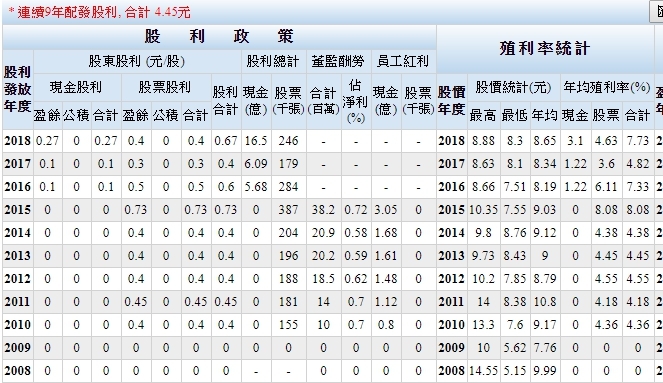Select the 2011 average price 10.8
The width and height of the screenshot is (663, 383).
pos(545,302)
